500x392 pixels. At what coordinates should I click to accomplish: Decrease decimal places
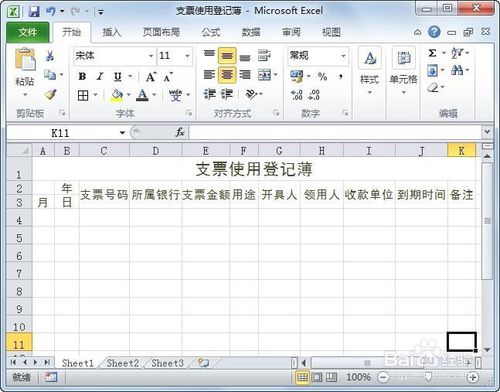tap(314, 95)
